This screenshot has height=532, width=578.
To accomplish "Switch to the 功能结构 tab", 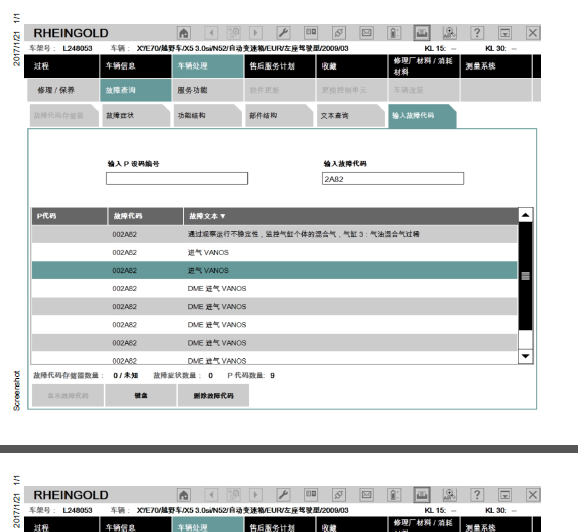I will (x=208, y=116).
